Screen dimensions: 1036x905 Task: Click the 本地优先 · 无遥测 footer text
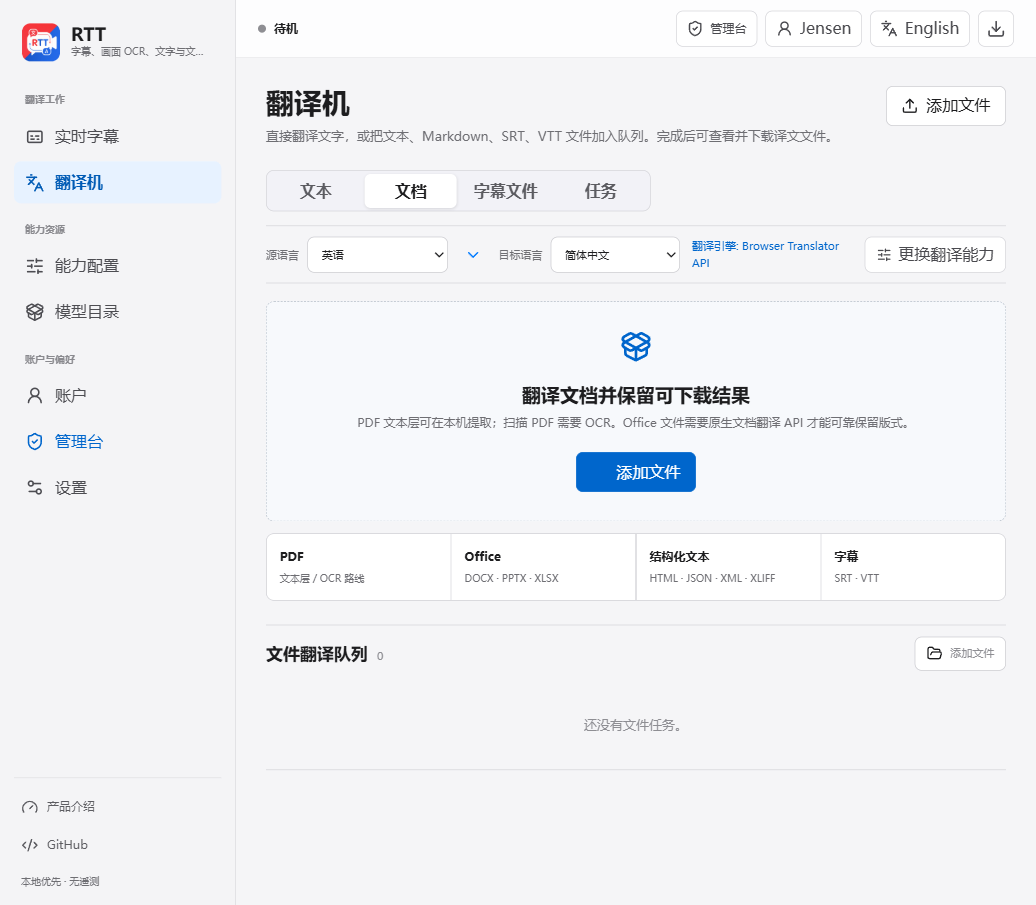pyautogui.click(x=60, y=882)
